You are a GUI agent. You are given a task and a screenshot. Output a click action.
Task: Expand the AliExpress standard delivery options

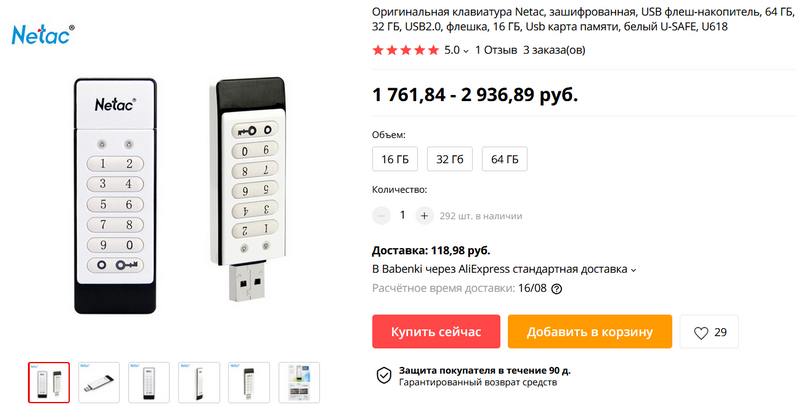coord(633,269)
